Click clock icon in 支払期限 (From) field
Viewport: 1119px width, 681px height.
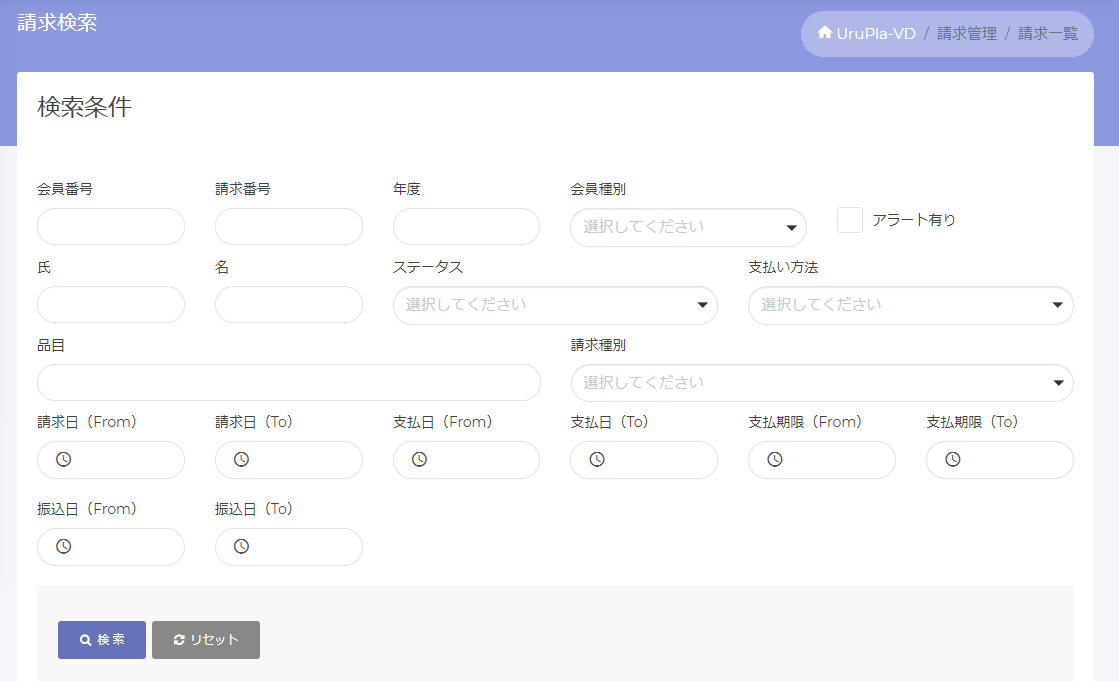coord(774,460)
